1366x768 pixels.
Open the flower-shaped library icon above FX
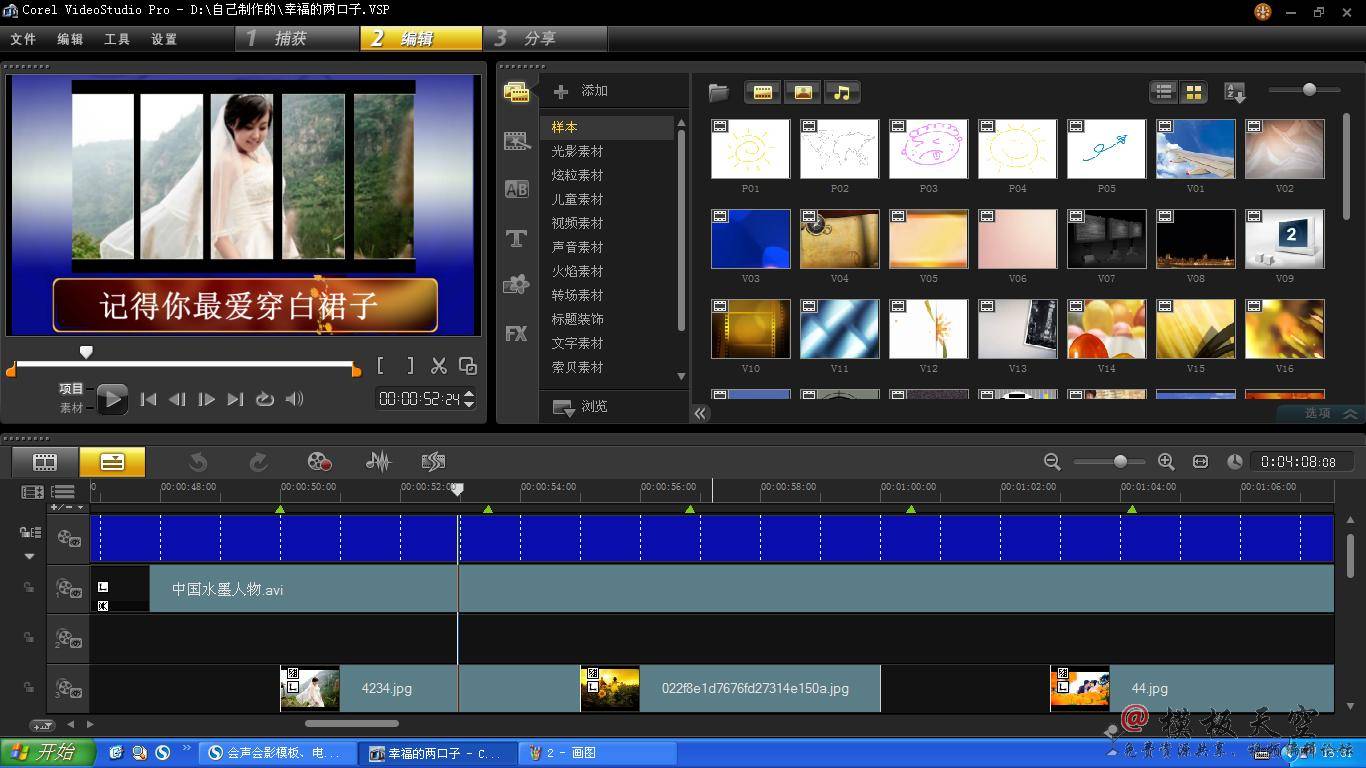click(516, 285)
